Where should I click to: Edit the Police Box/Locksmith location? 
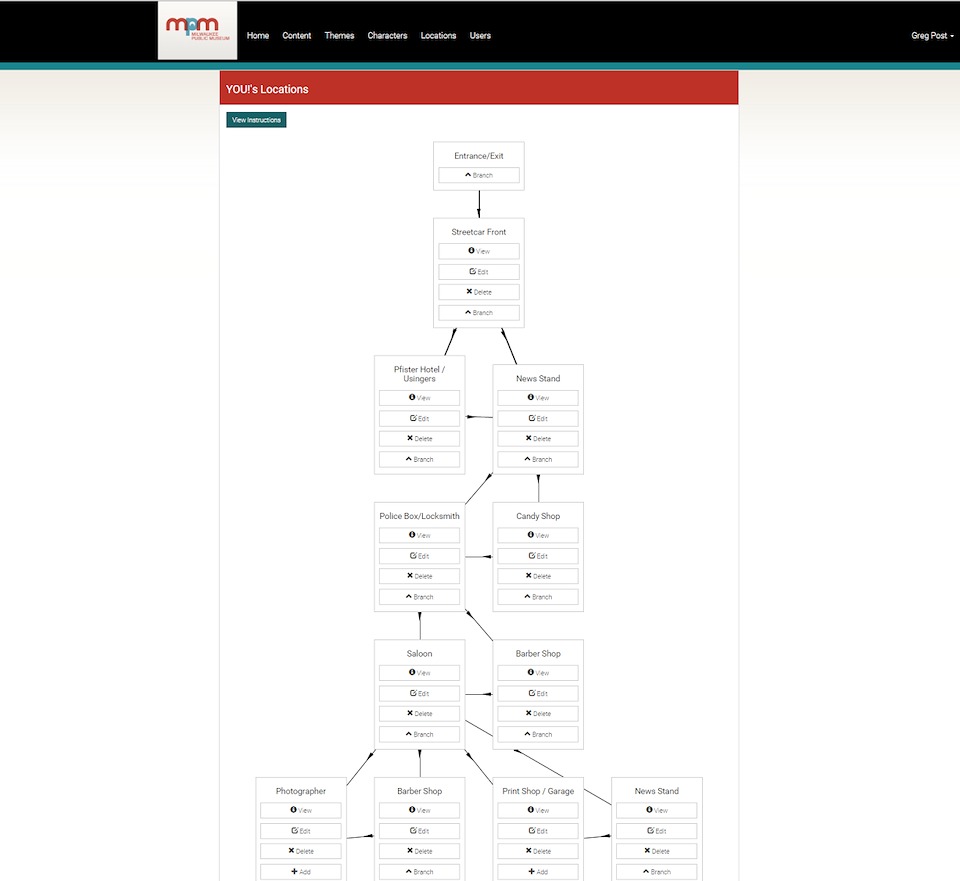tap(419, 556)
